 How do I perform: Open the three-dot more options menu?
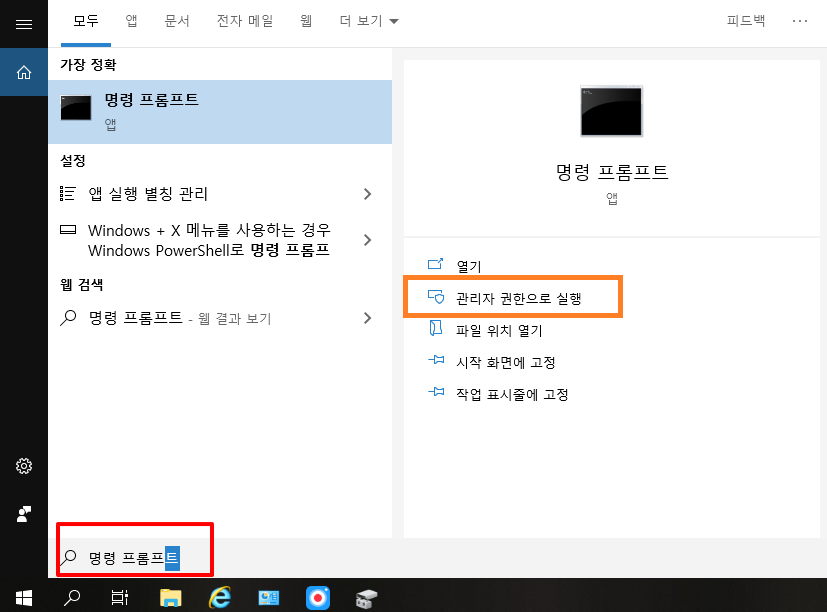[x=800, y=21]
